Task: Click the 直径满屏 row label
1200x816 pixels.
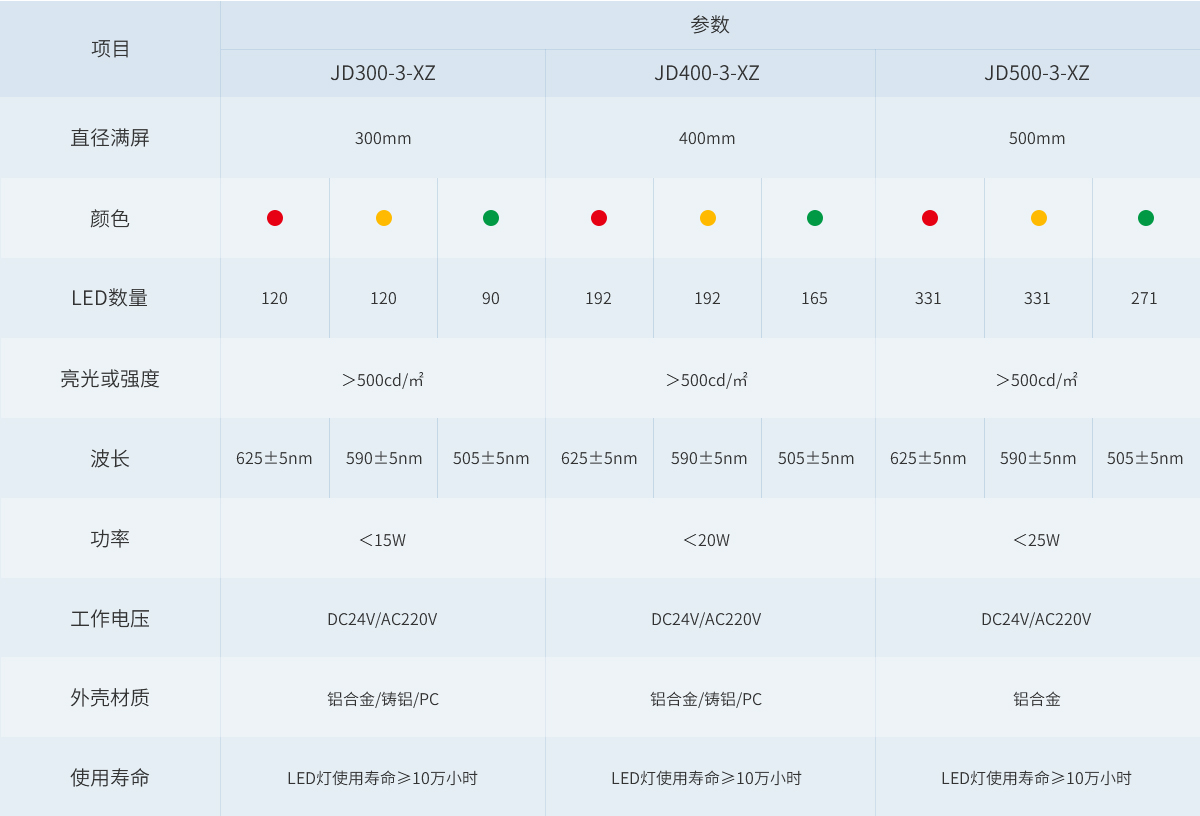Action: (x=110, y=138)
